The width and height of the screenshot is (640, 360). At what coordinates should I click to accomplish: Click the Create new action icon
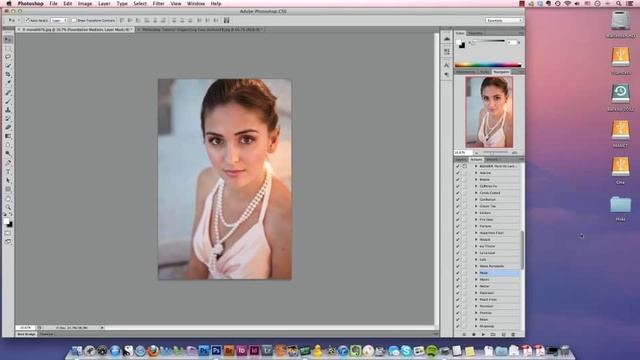point(503,334)
